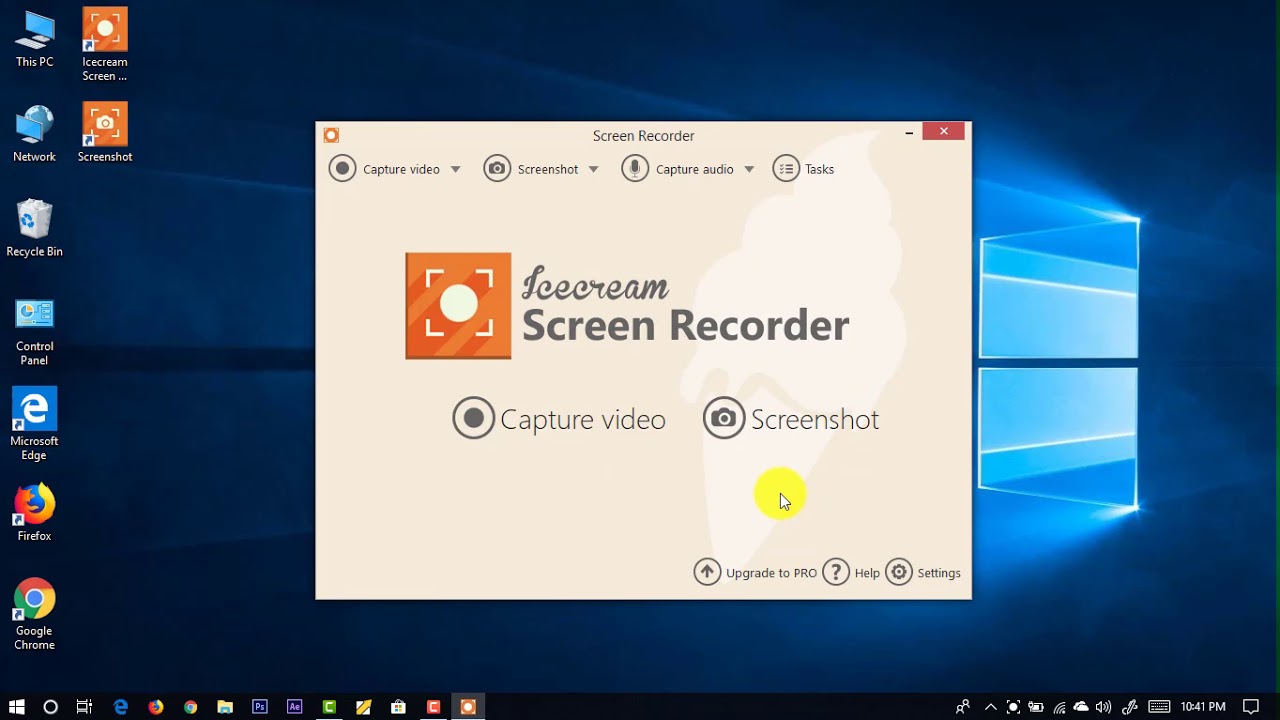Click the Screen Recorder tray icon
The height and width of the screenshot is (720, 1280).
[1013, 706]
